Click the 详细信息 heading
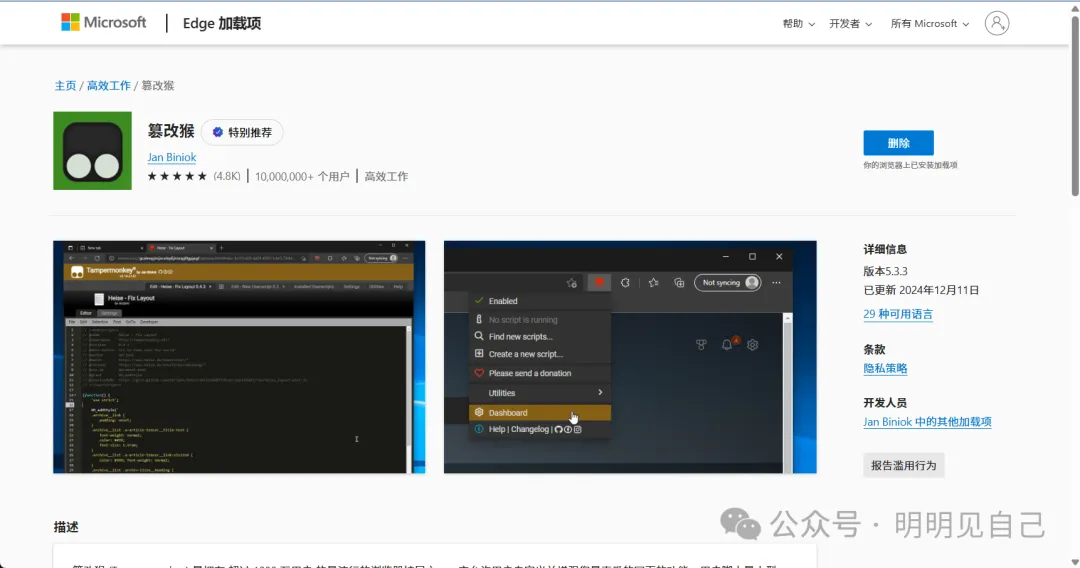Image resolution: width=1080 pixels, height=568 pixels. [885, 249]
